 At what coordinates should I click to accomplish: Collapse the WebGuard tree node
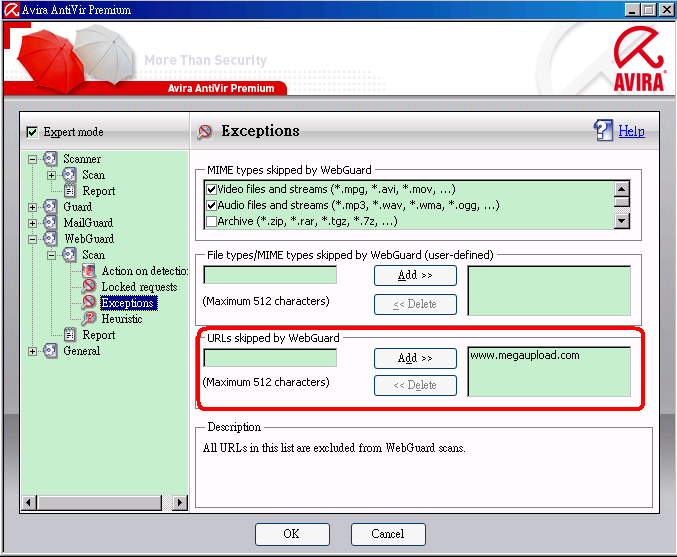click(33, 239)
